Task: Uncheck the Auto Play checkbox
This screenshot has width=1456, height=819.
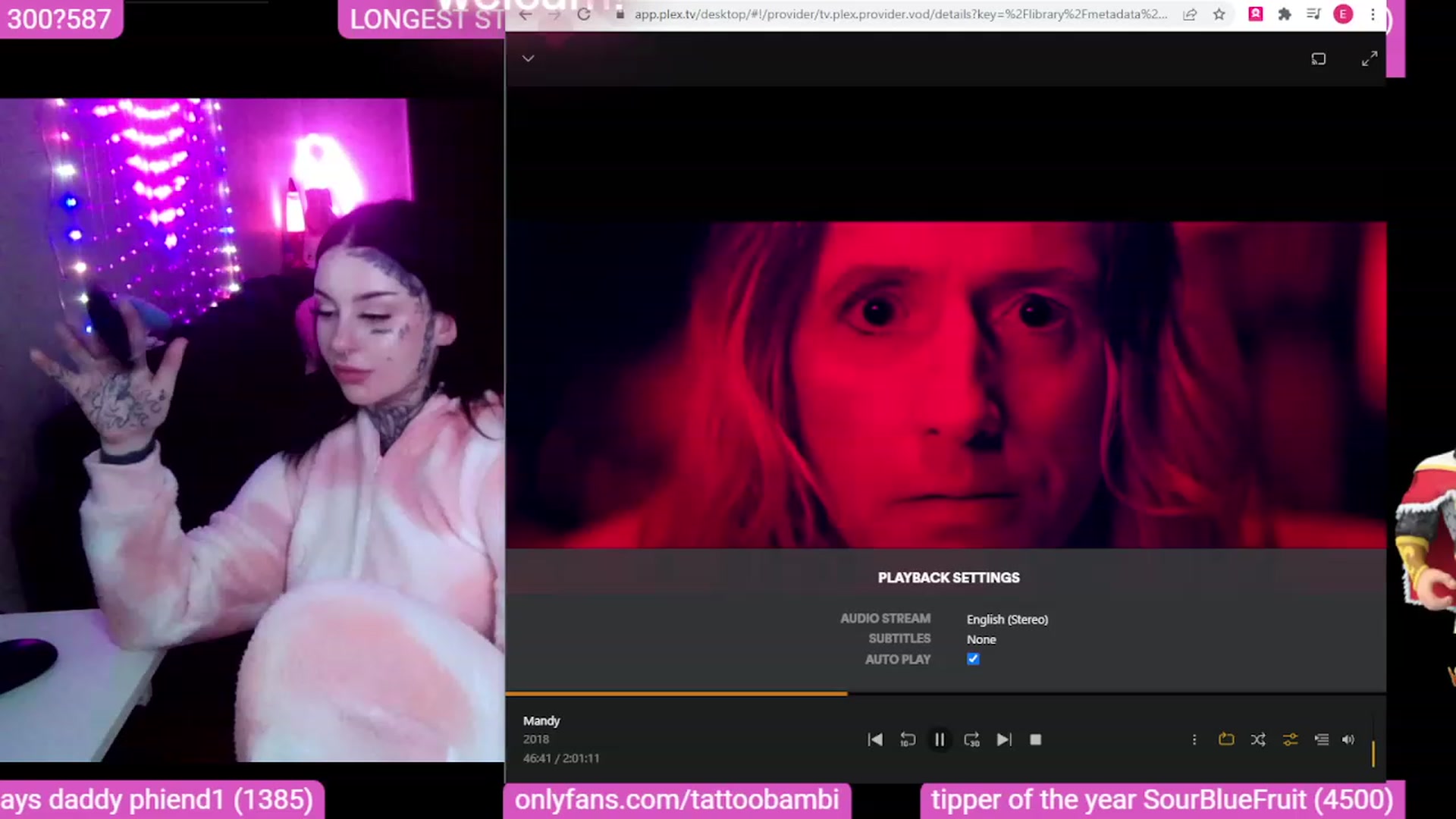Action: pos(973,659)
